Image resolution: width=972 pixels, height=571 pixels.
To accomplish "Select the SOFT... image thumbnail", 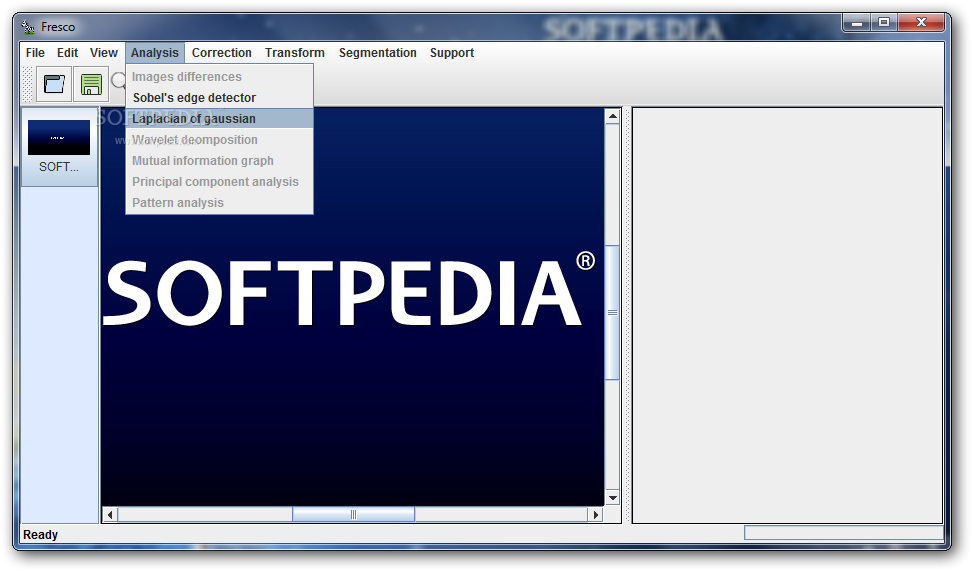I will tap(59, 147).
